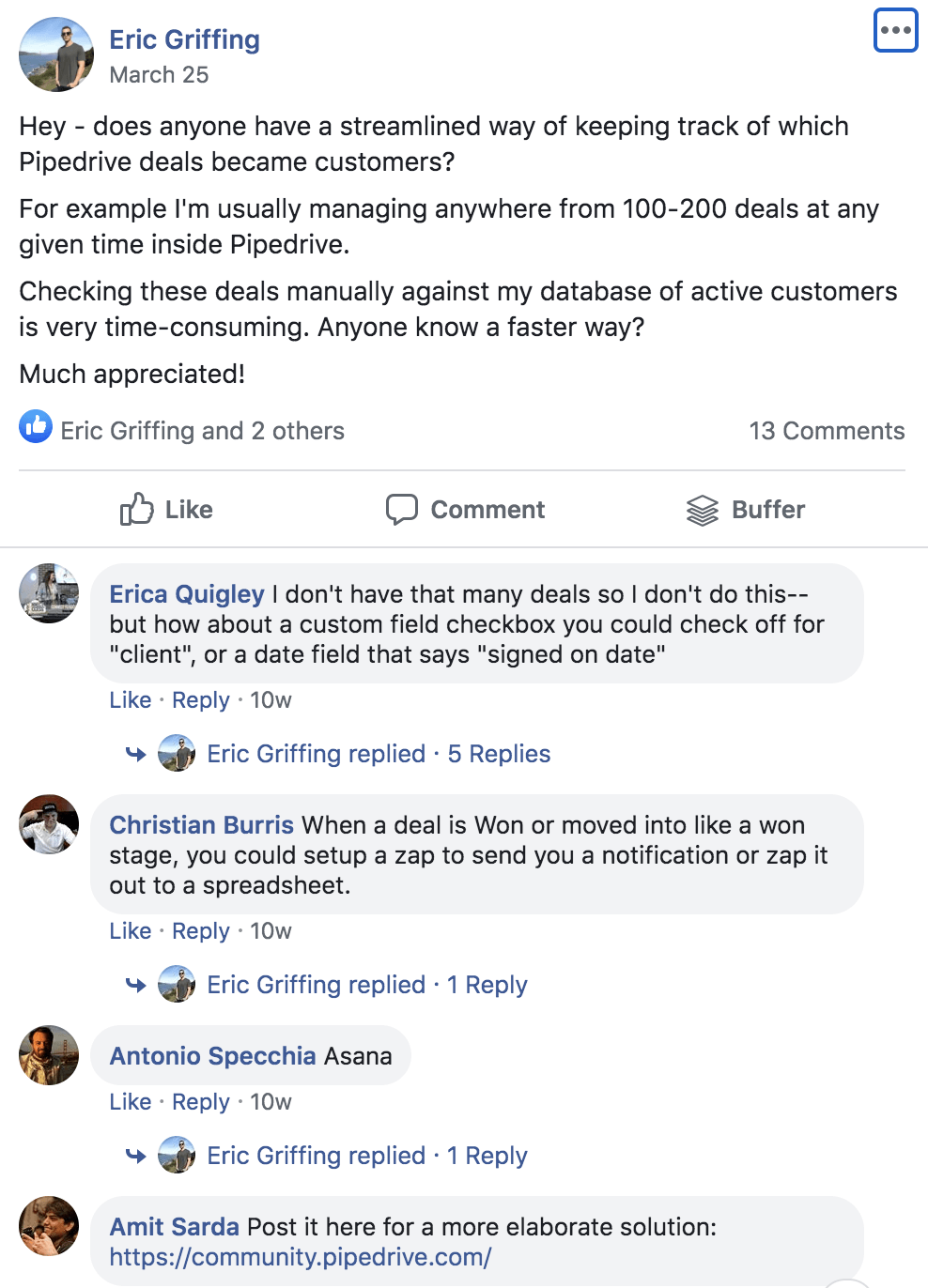The height and width of the screenshot is (1288, 928).
Task: Click Christian Burris's profile picture
Action: (x=49, y=824)
